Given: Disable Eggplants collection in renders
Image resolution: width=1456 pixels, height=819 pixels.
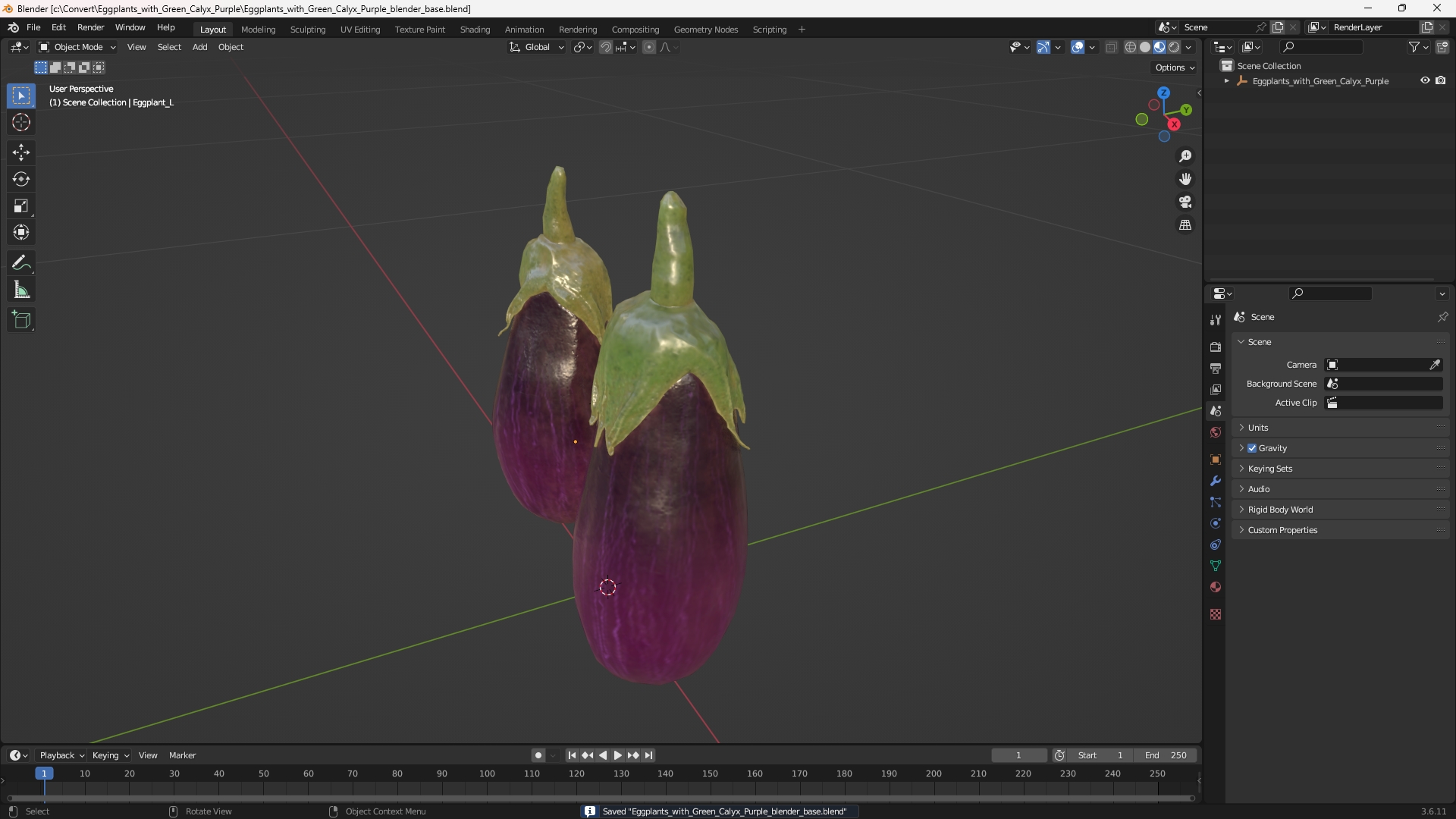Looking at the screenshot, I should tap(1441, 80).
